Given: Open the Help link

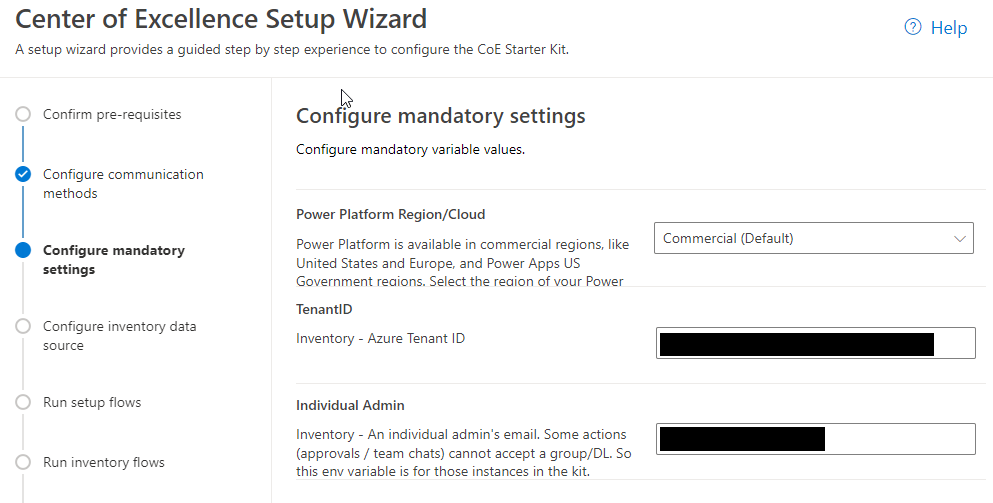Looking at the screenshot, I should [x=948, y=28].
